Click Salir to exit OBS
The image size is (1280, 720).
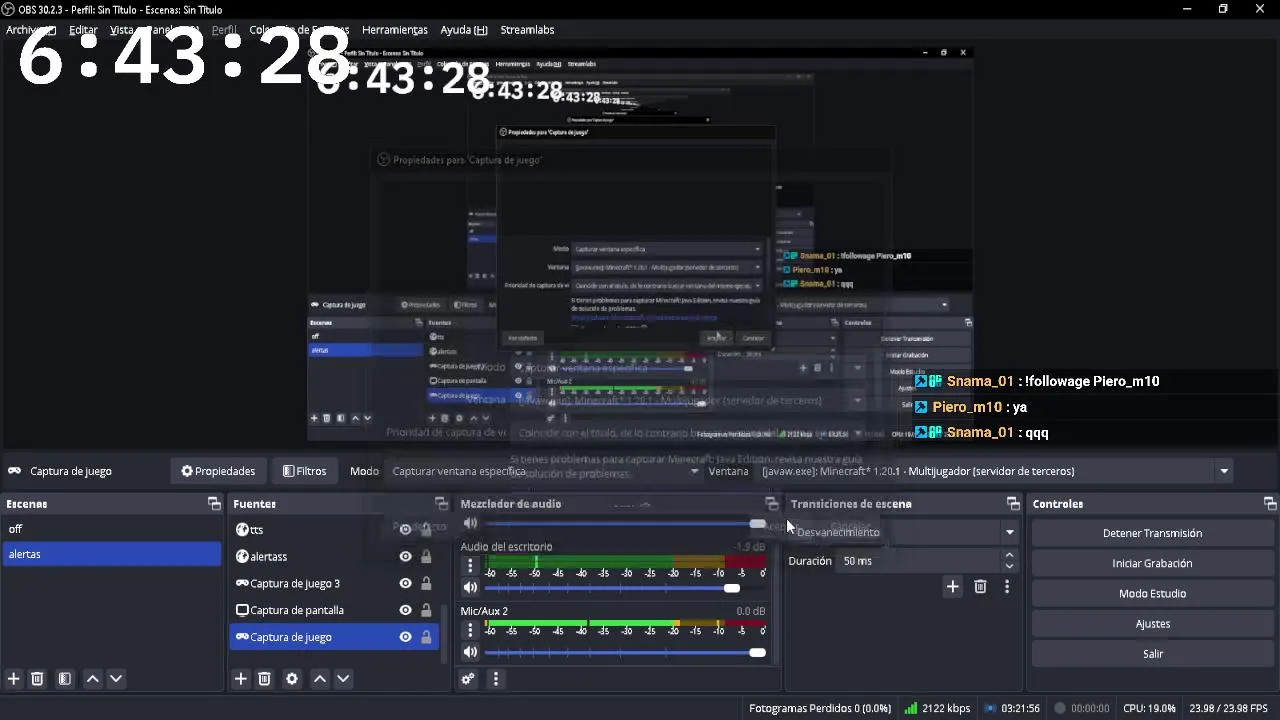(1153, 653)
